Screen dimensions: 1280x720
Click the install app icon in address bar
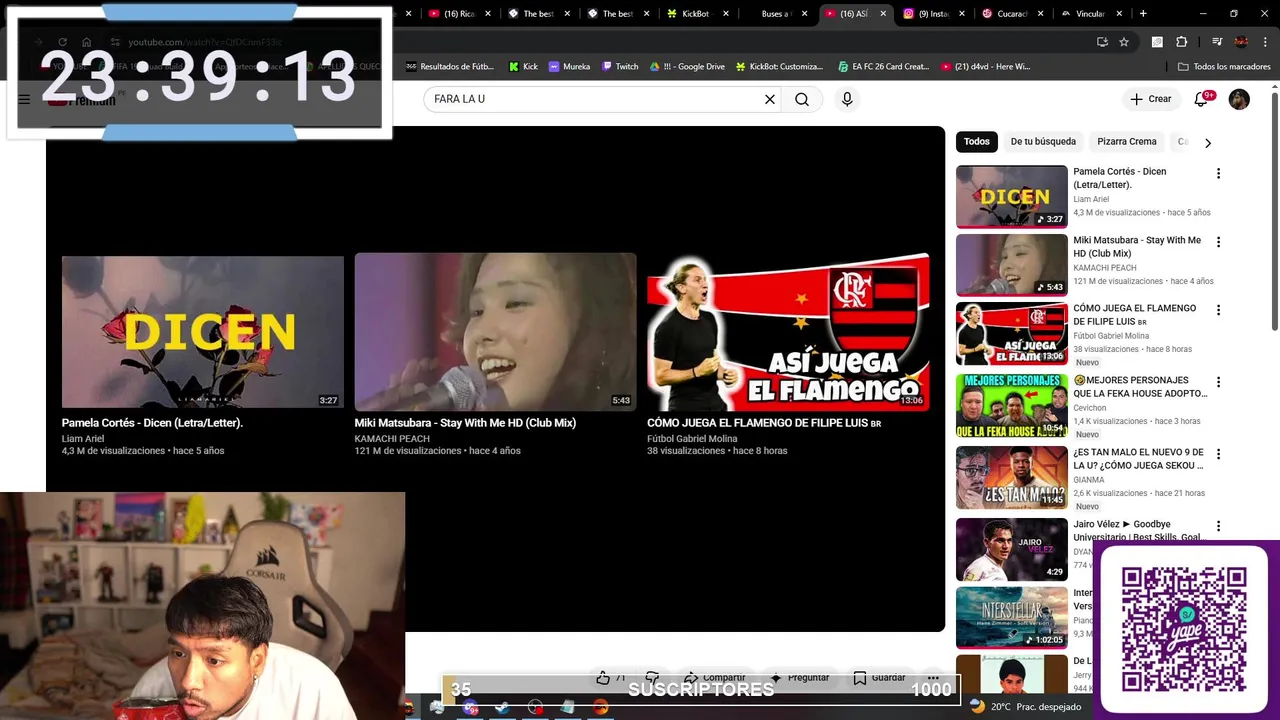point(1102,42)
